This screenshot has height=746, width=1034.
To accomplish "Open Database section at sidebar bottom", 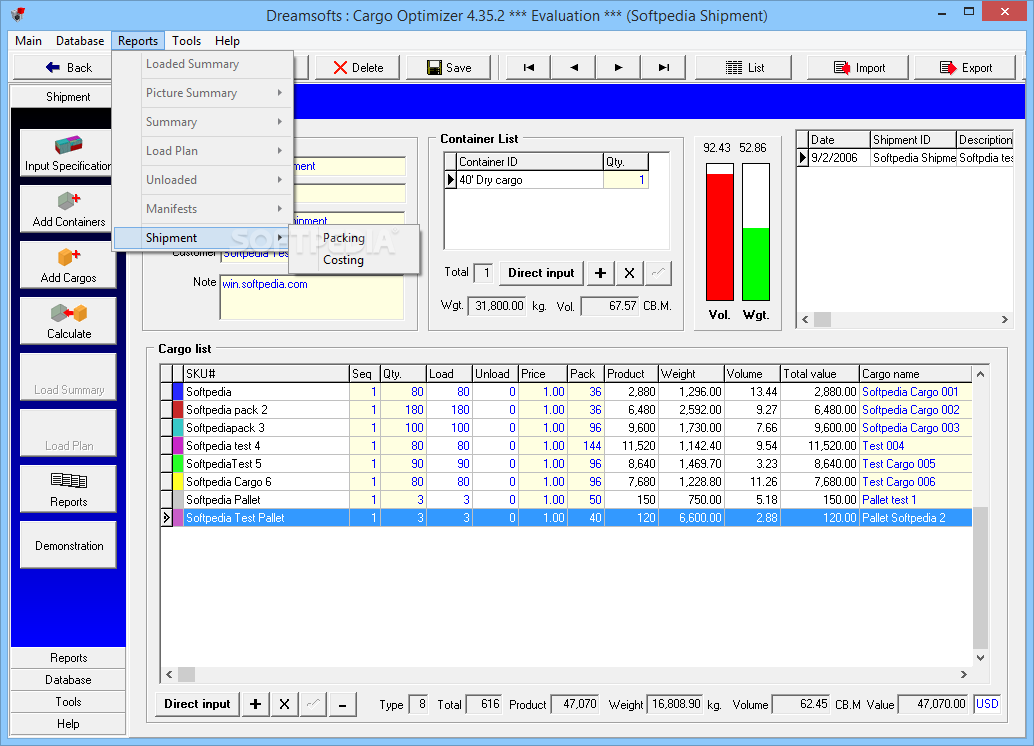I will click(x=68, y=680).
